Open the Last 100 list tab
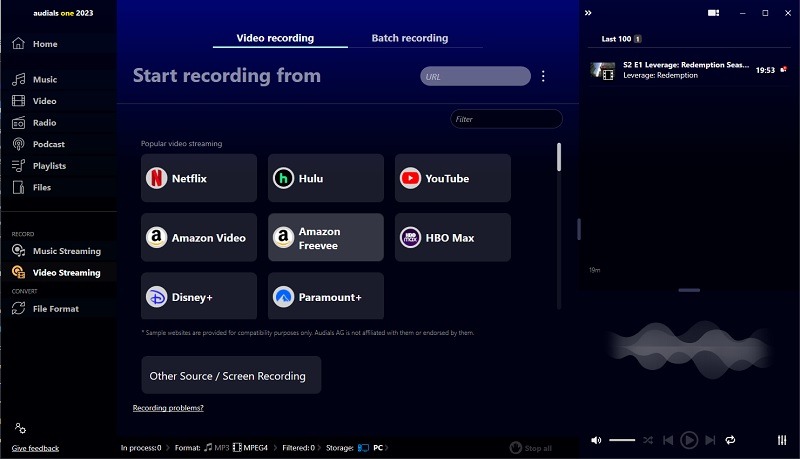The width and height of the screenshot is (800, 459). click(621, 39)
